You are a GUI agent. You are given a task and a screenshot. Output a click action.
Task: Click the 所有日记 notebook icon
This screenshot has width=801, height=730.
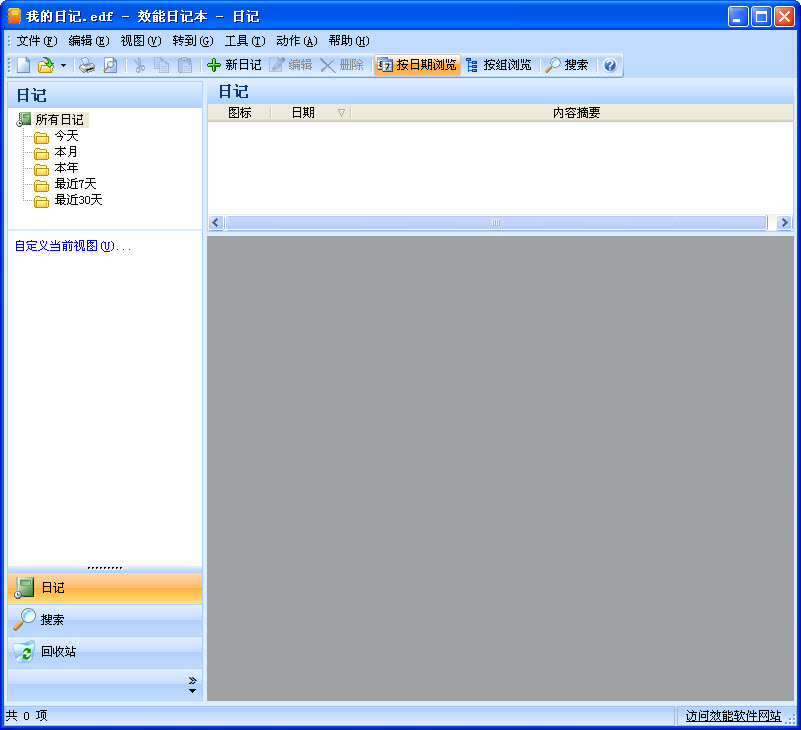[x=23, y=120]
